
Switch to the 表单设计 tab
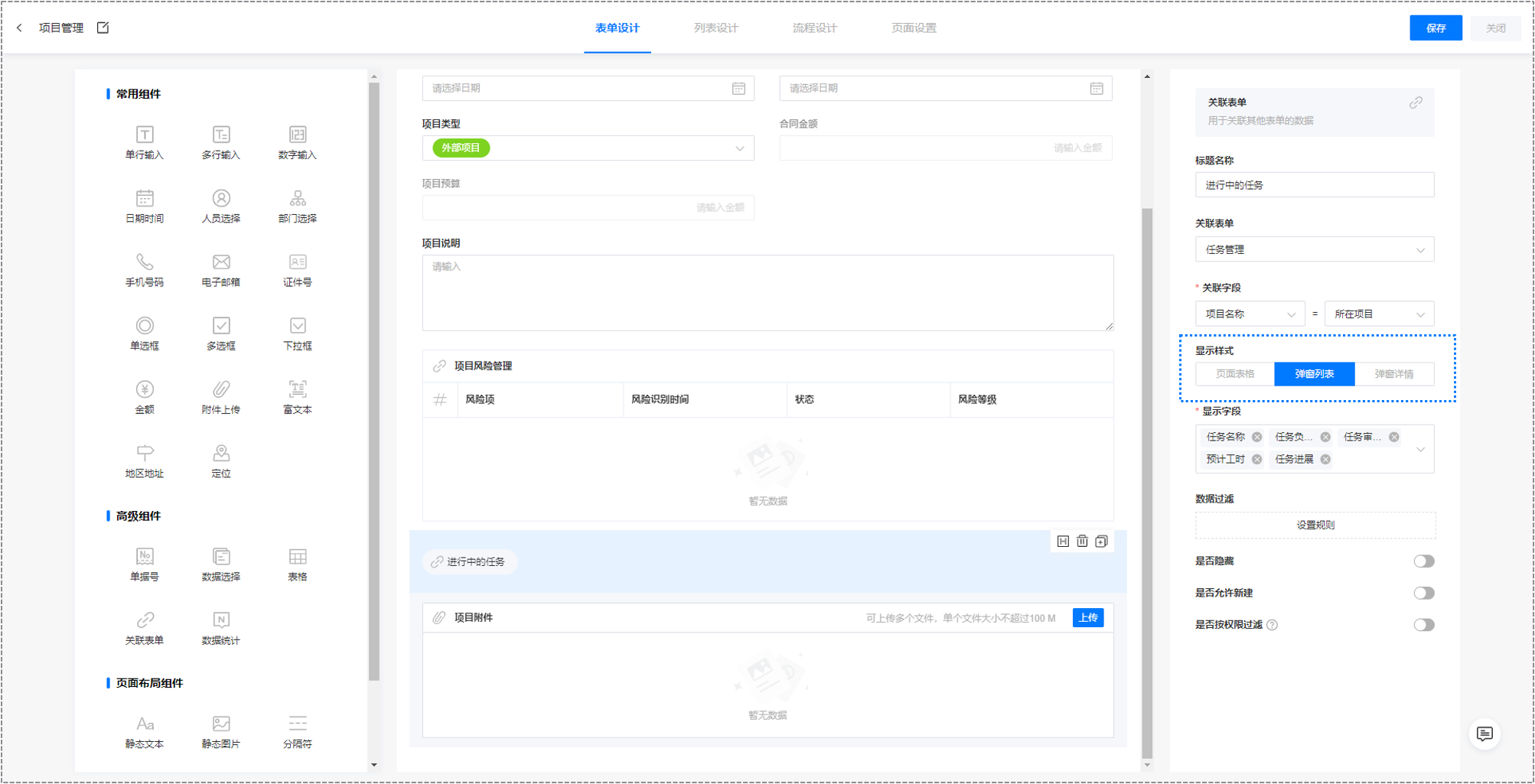[x=618, y=28]
